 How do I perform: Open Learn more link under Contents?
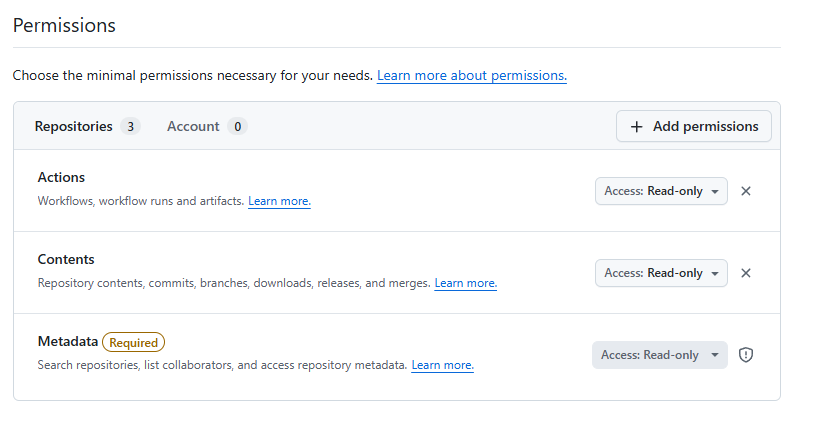[x=466, y=283]
